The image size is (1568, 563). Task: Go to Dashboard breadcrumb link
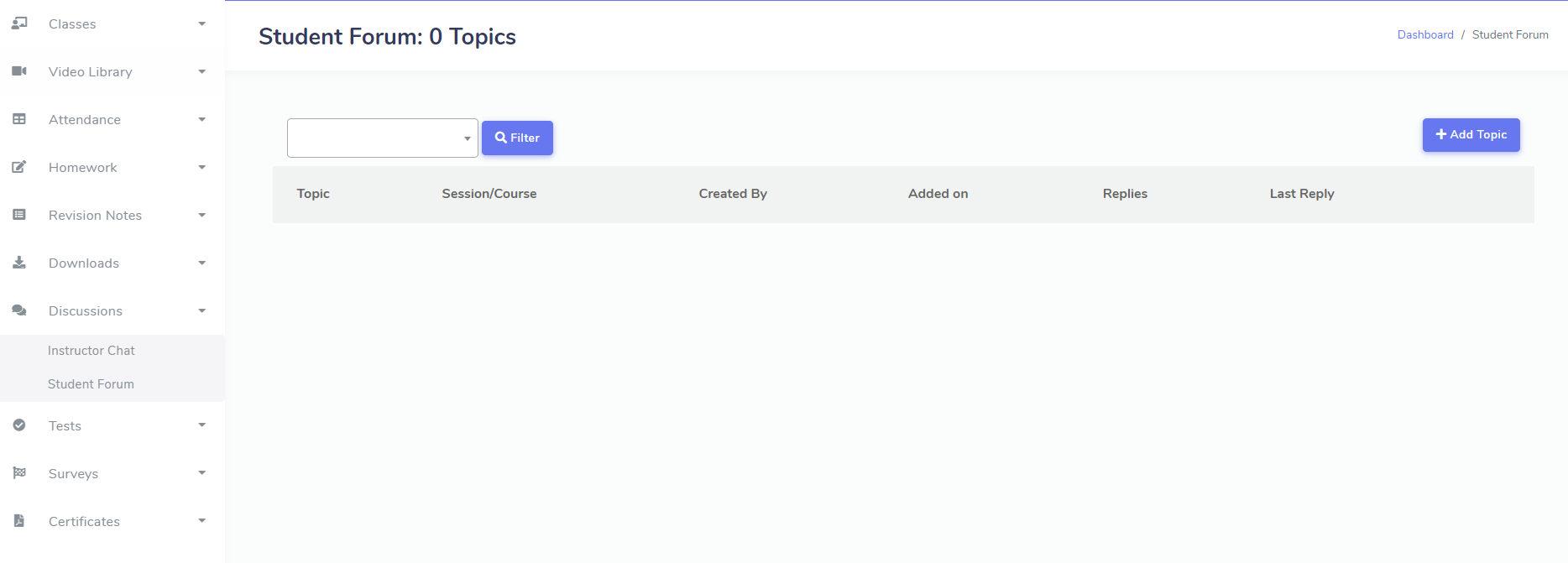point(1424,34)
